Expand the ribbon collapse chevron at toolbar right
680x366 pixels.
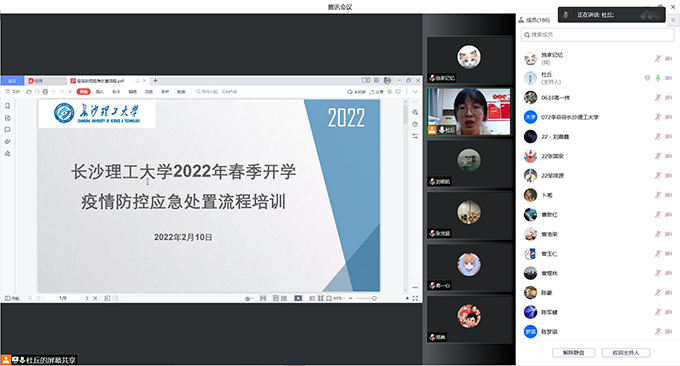pos(415,92)
